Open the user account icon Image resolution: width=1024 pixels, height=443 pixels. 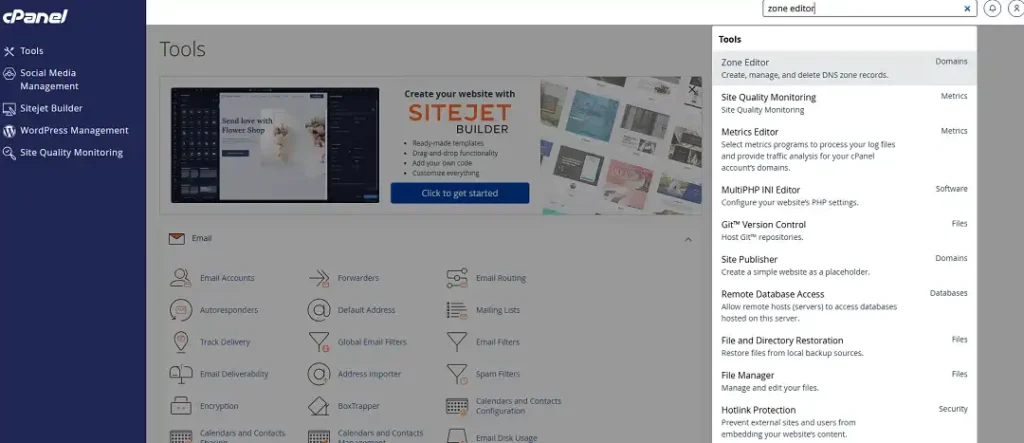click(1016, 8)
